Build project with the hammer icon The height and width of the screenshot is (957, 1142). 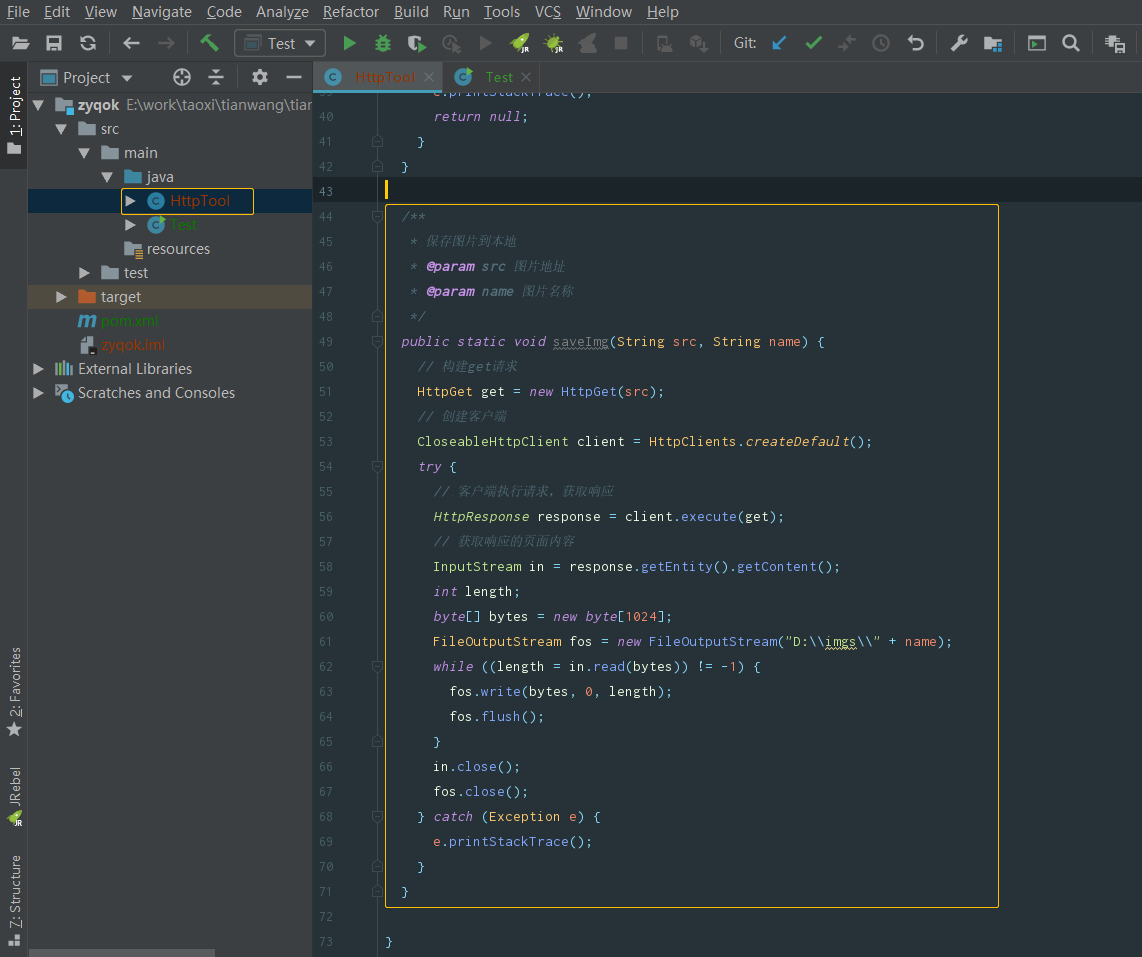click(209, 43)
